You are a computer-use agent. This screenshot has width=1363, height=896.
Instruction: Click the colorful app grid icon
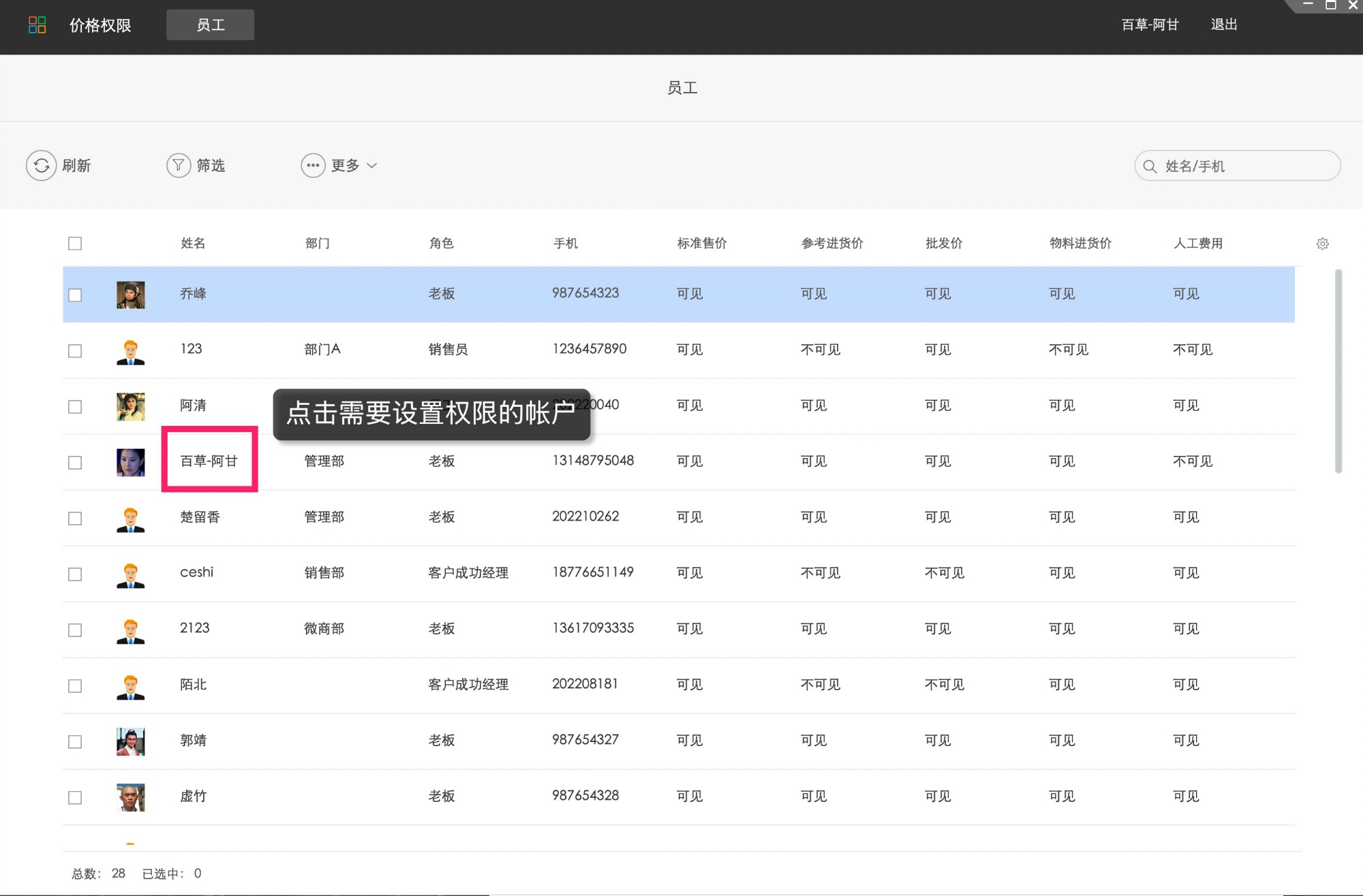[37, 25]
